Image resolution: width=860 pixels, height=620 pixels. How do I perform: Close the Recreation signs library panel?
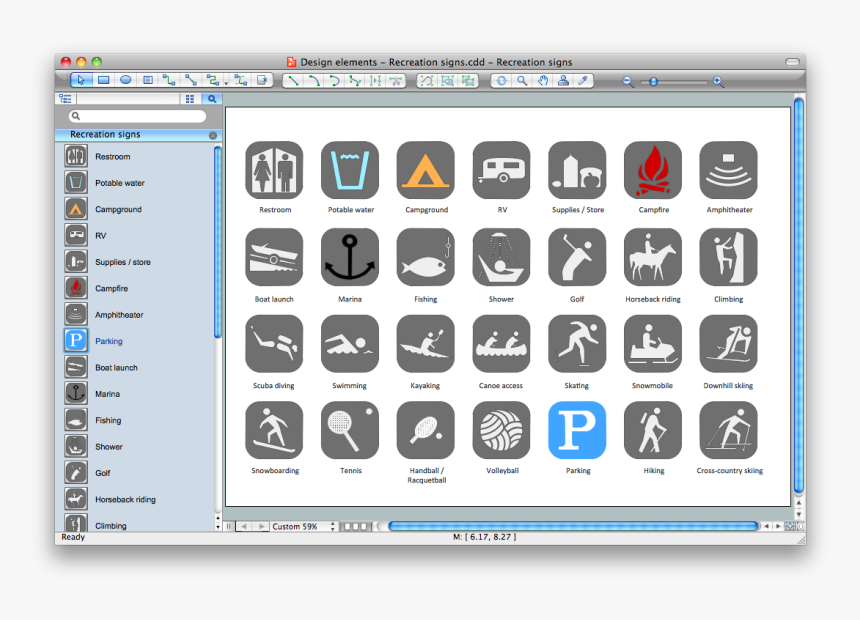(212, 134)
